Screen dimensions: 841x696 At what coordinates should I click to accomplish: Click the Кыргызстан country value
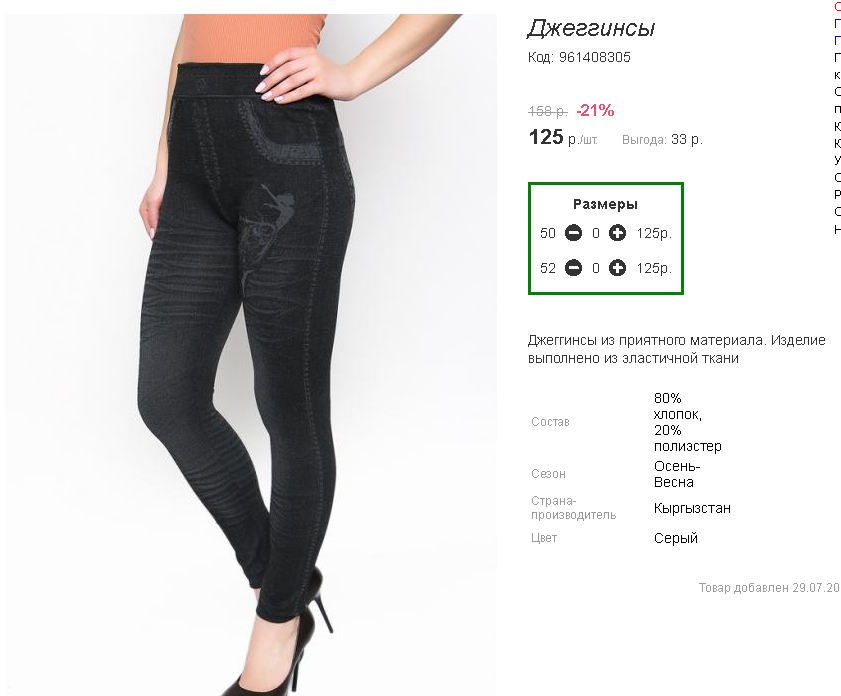(692, 508)
